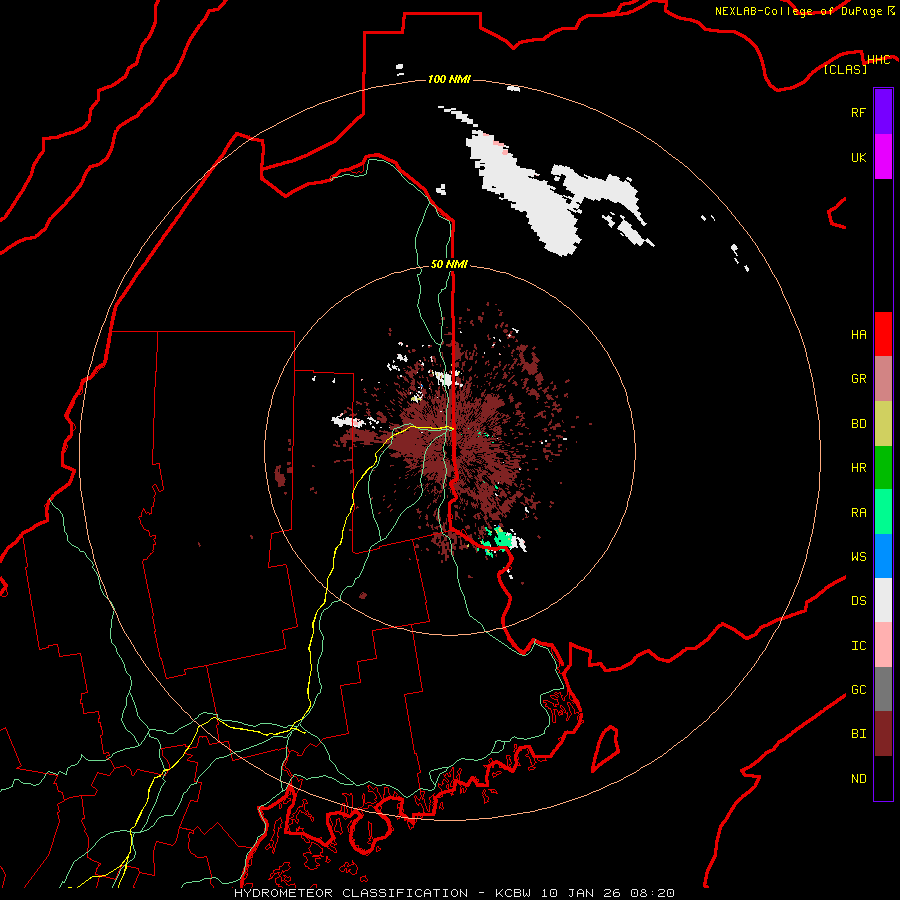Click the BD legend label
The height and width of the screenshot is (900, 900).
click(x=858, y=424)
